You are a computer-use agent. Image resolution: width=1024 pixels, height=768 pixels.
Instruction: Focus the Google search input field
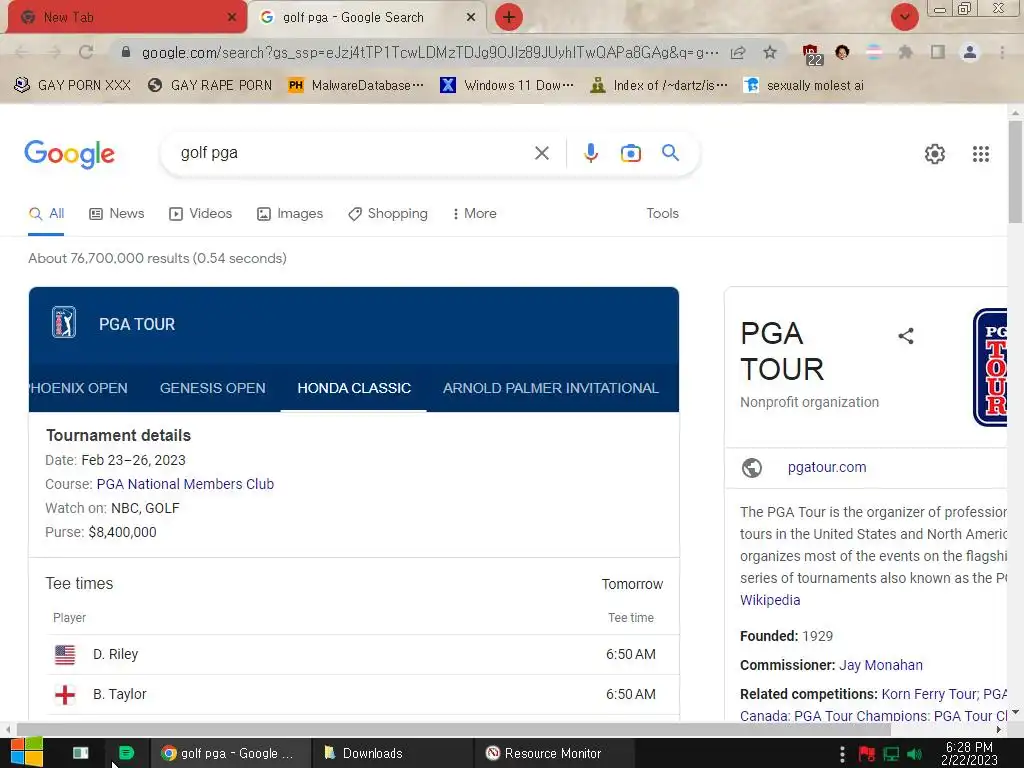coord(353,153)
